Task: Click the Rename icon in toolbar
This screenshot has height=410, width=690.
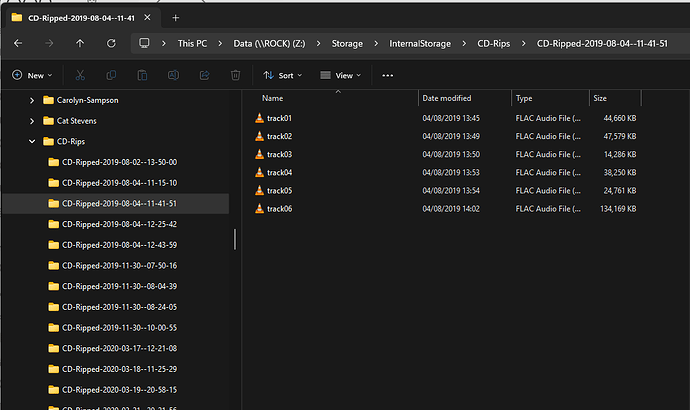Action: click(173, 75)
